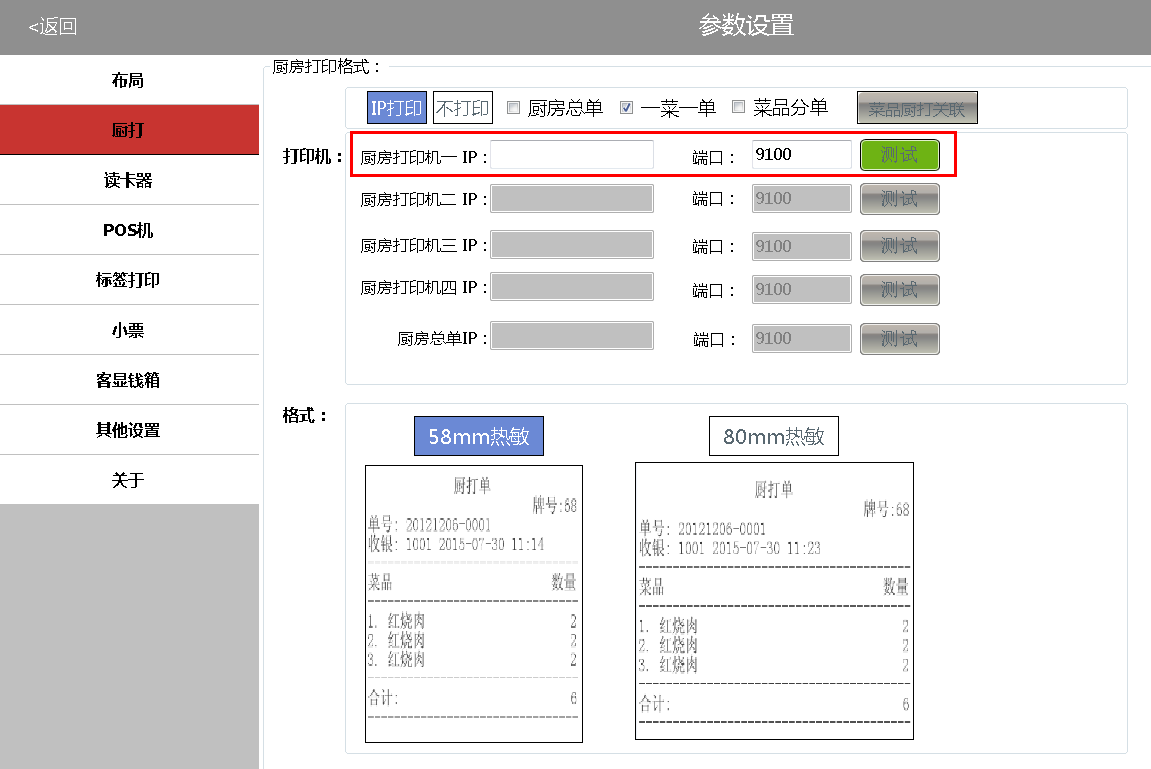Click 测试 for 厨房打印机四
Image resolution: width=1151 pixels, height=769 pixels.
tap(899, 290)
